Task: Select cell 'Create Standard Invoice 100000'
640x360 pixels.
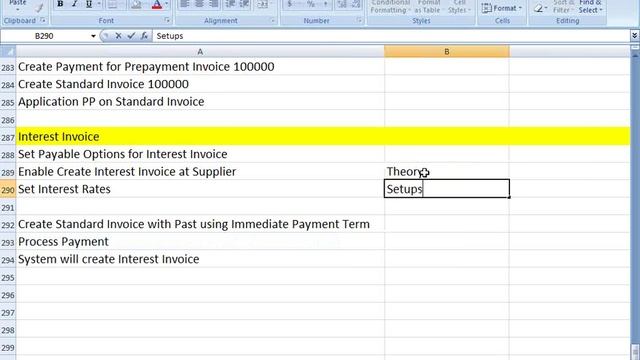Action: coord(200,84)
